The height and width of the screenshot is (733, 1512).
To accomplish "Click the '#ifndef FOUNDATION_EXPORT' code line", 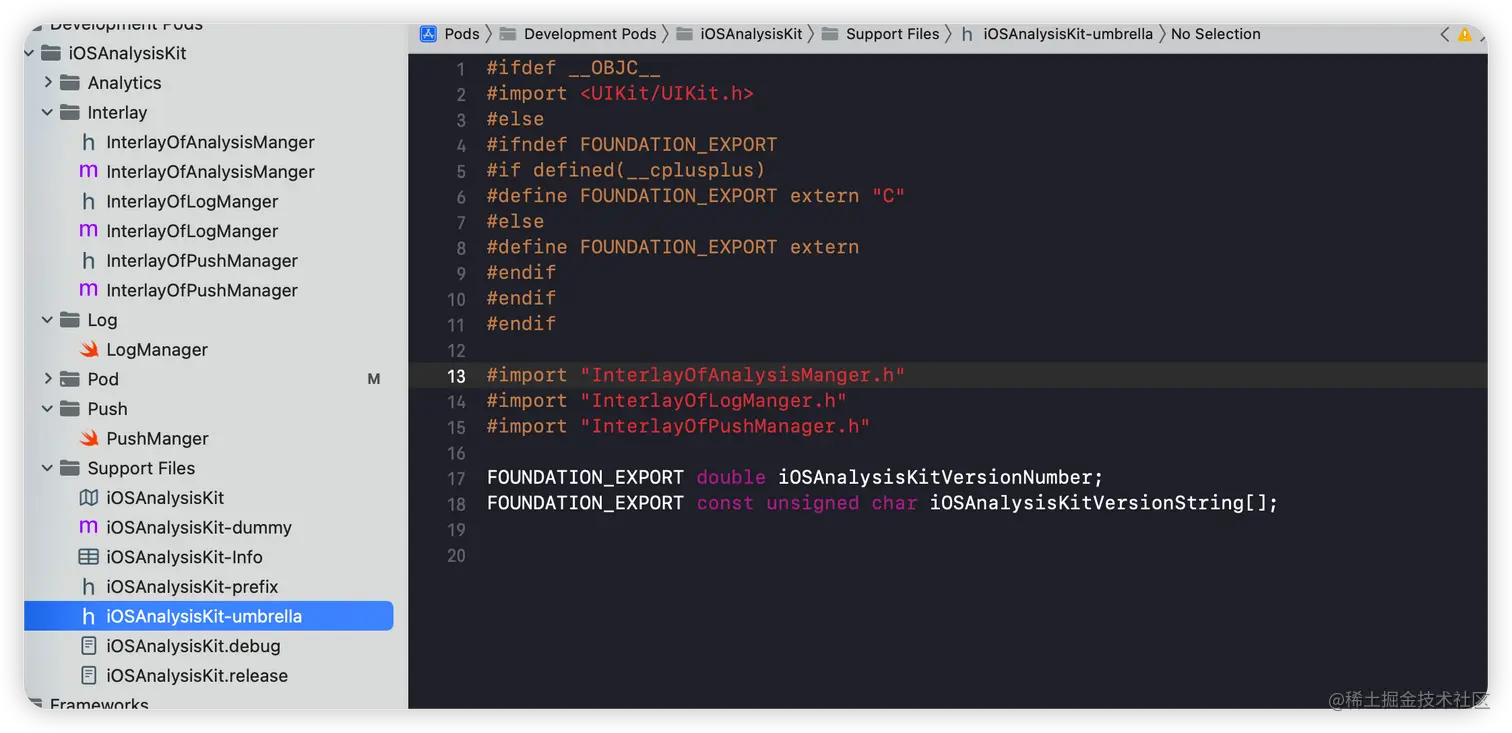I will (632, 145).
